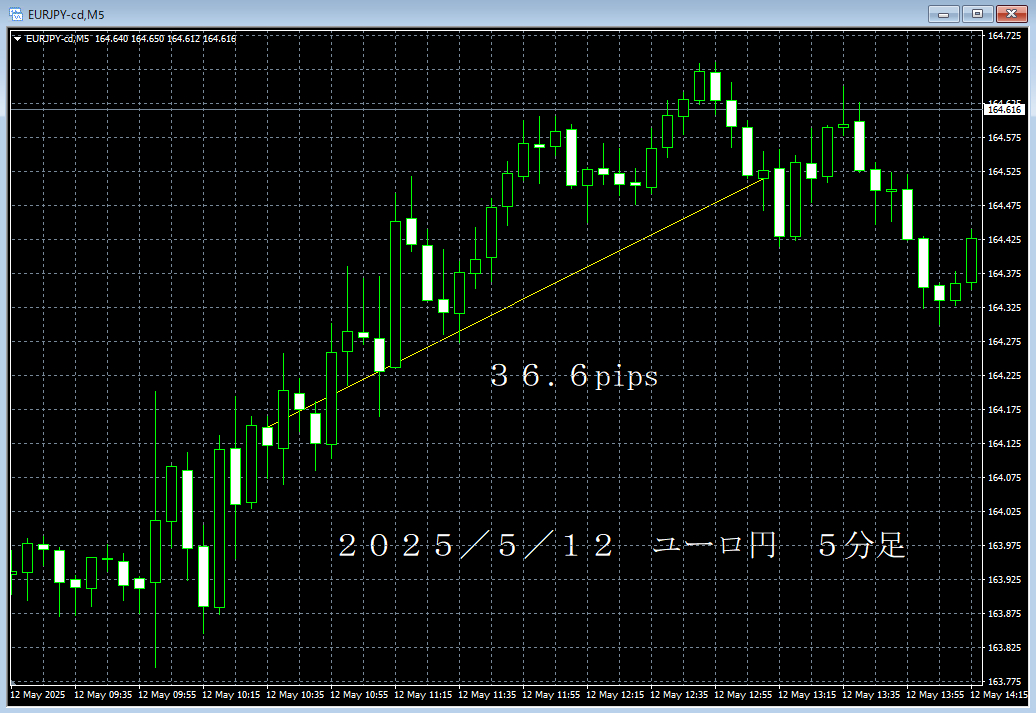Click time axis label 12 May 14:15

click(999, 694)
